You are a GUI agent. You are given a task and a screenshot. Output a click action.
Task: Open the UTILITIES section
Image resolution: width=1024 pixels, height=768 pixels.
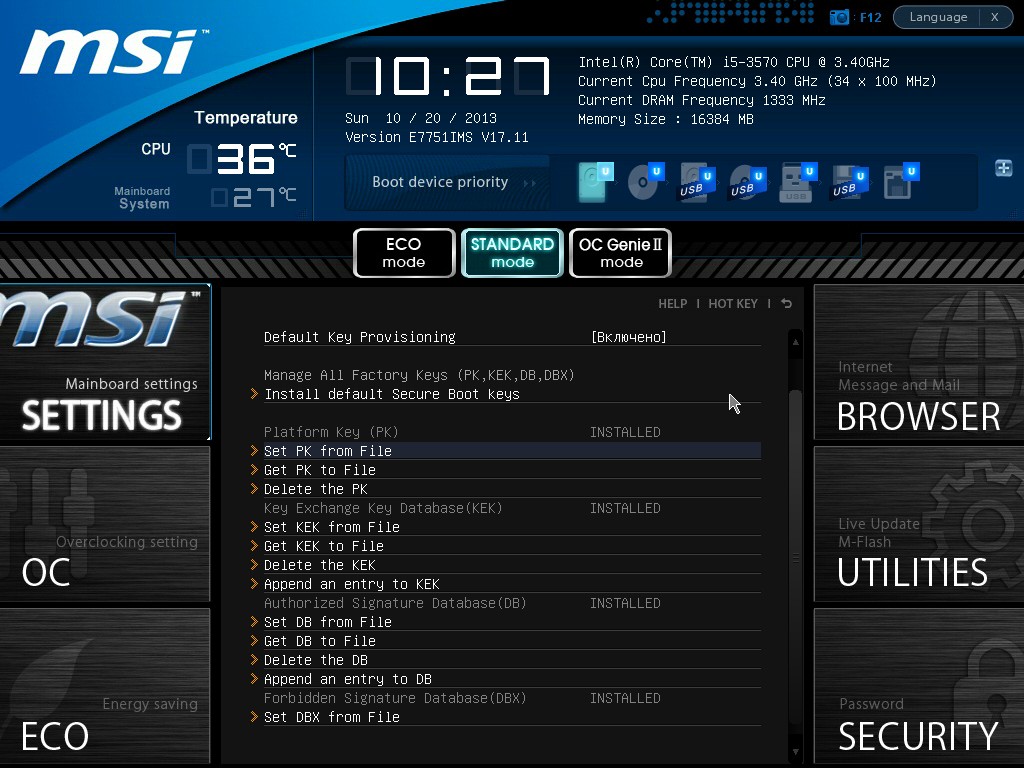point(919,524)
